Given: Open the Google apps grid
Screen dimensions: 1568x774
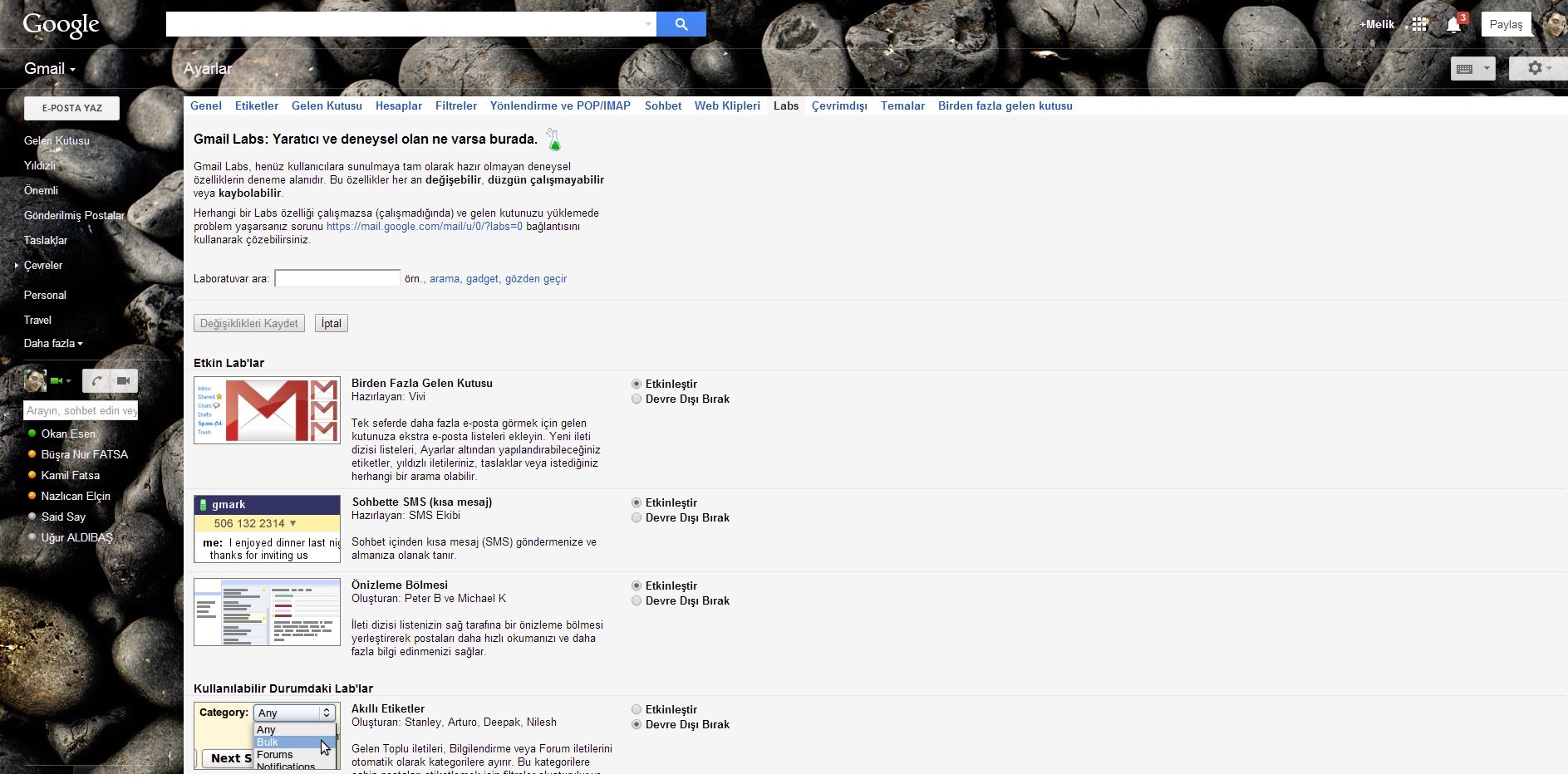Looking at the screenshot, I should click(x=1419, y=24).
